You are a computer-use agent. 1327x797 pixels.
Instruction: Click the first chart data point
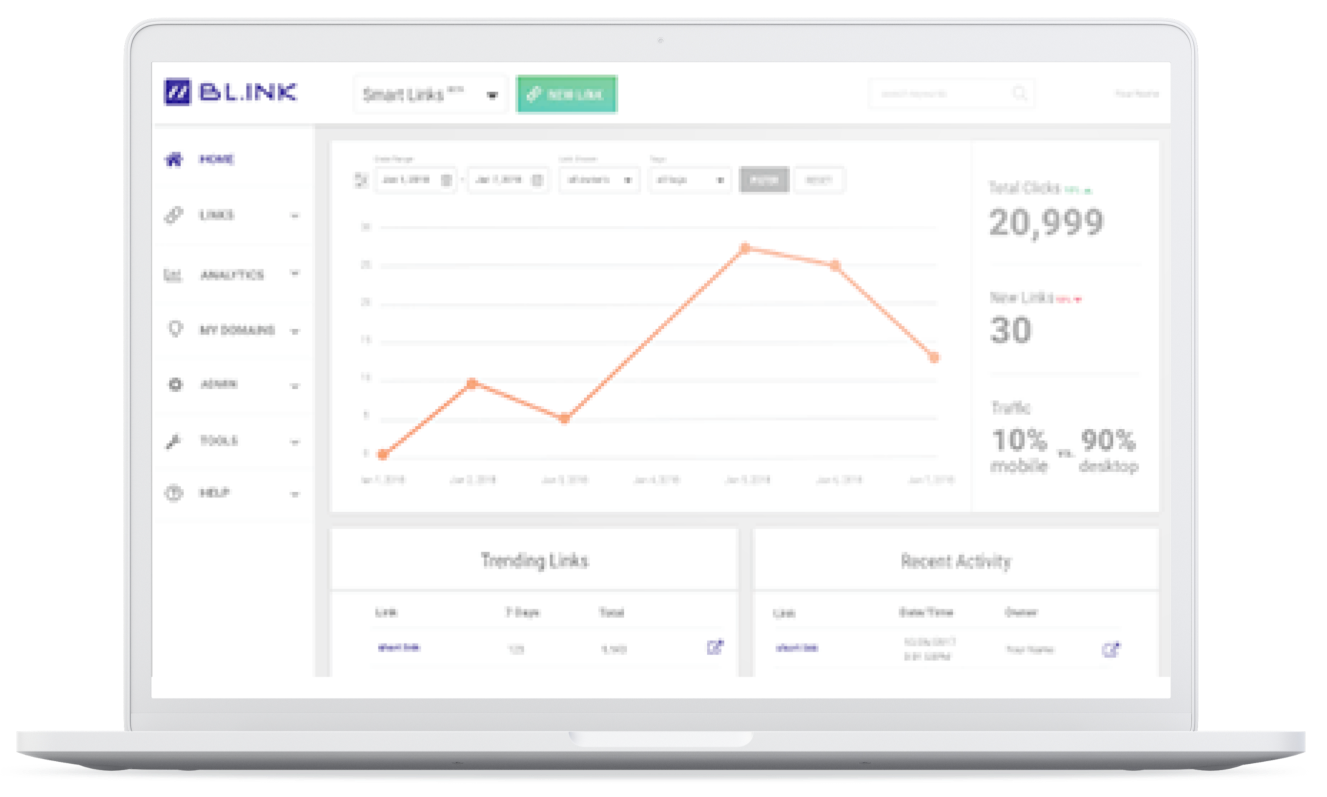[382, 455]
